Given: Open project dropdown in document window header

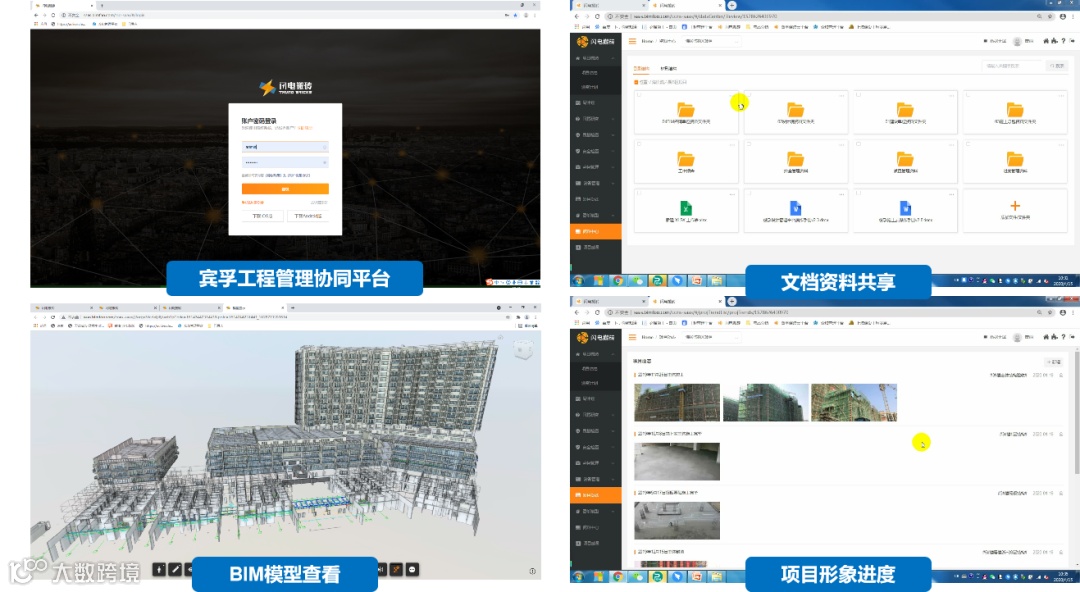Looking at the screenshot, I should pos(712,41).
